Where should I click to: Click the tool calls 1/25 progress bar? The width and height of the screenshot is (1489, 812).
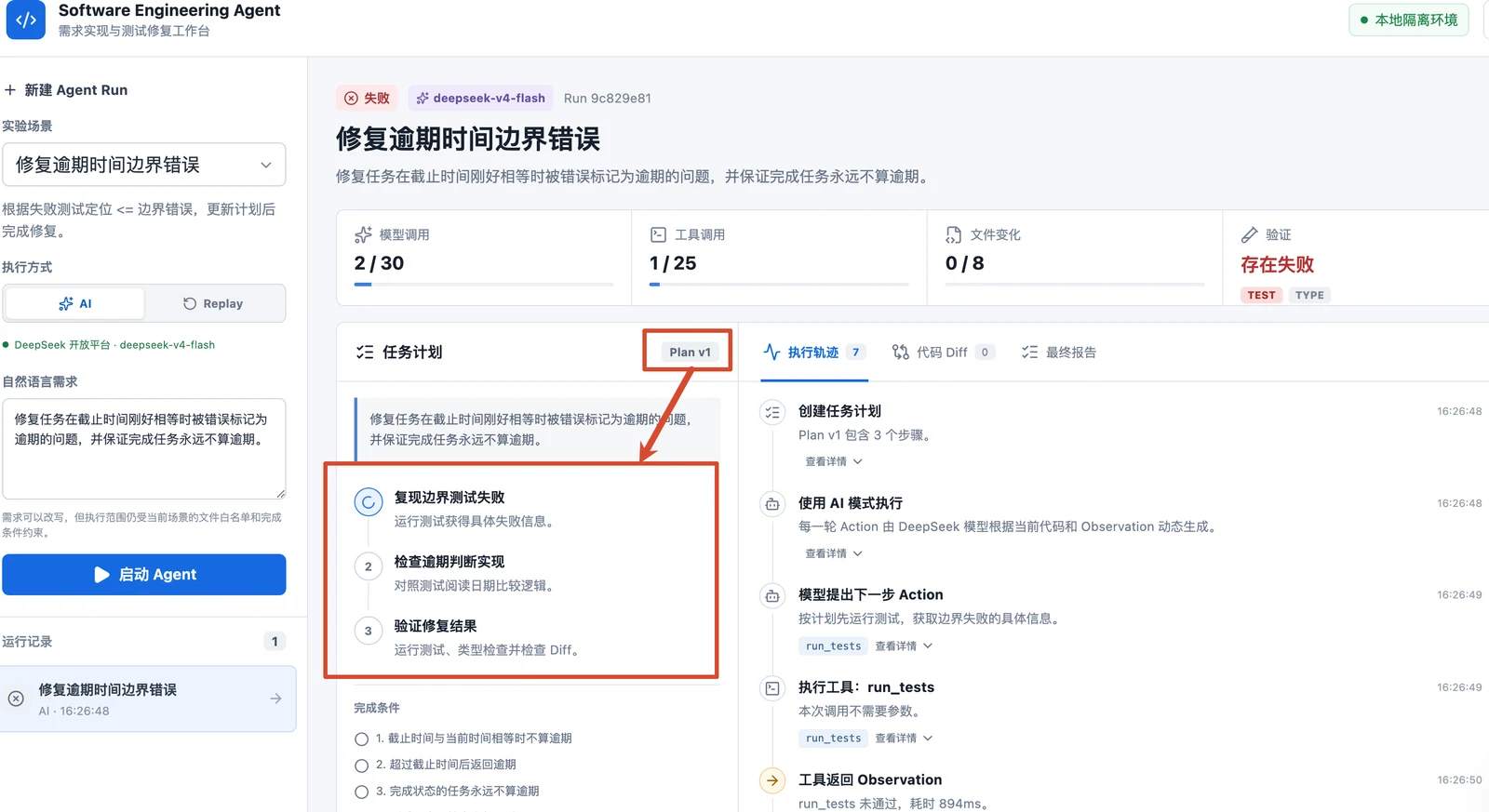click(779, 284)
